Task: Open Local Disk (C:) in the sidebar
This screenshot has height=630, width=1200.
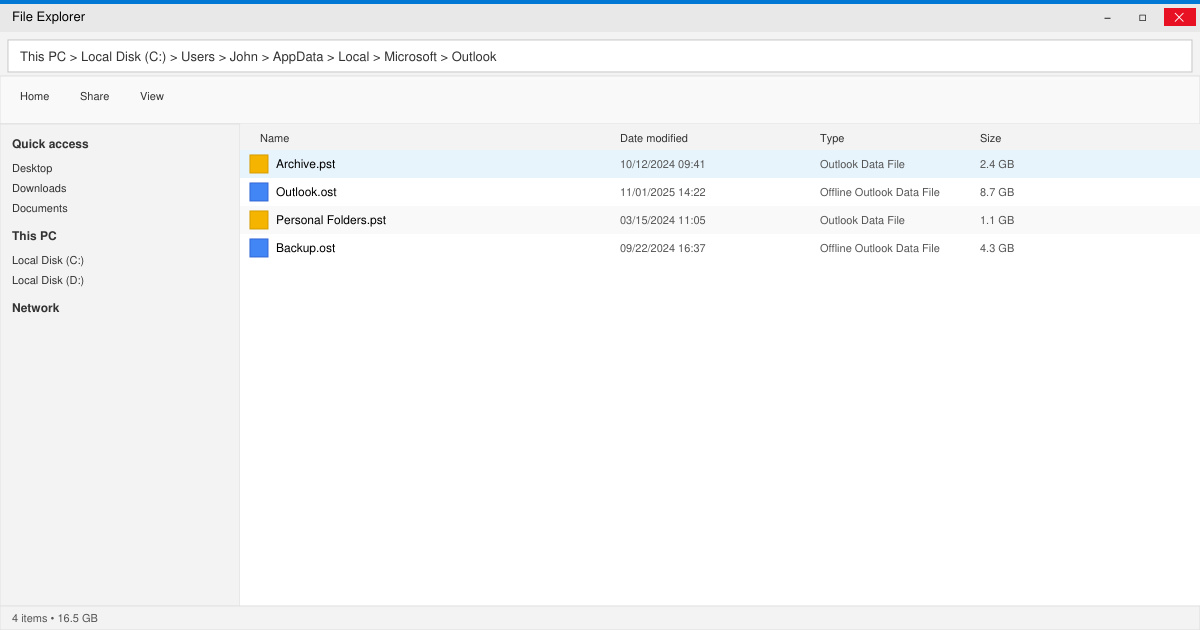Action: click(48, 260)
